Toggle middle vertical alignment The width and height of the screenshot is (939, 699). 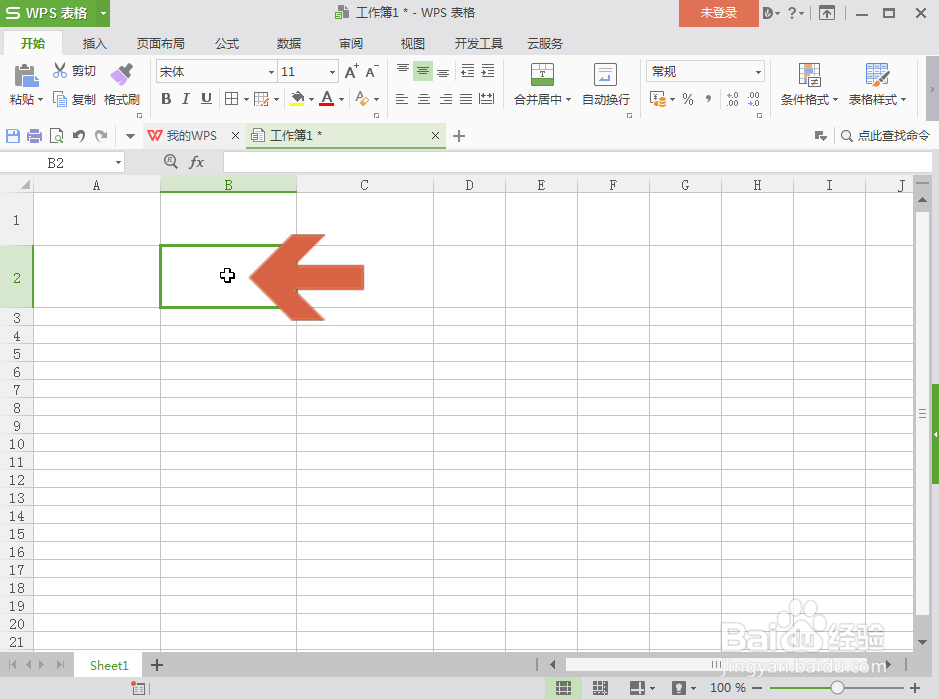[423, 71]
